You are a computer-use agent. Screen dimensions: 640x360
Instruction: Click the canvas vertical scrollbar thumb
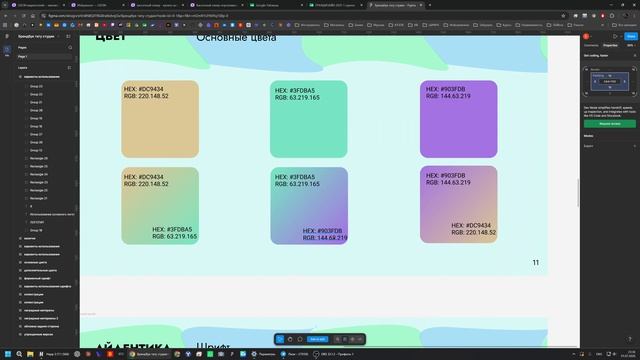tap(578, 193)
